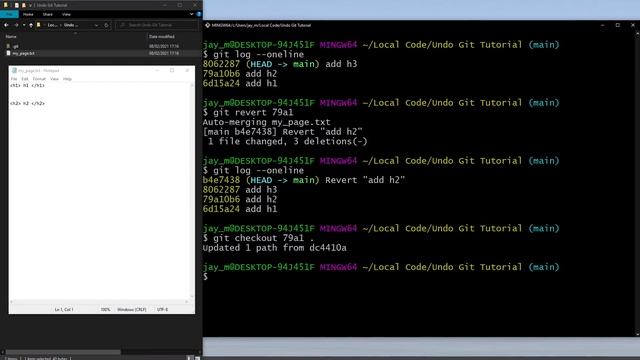640x360 pixels.
Task: Click the last empty '$' prompt in the terminal
Action: pyautogui.click(x=205, y=277)
